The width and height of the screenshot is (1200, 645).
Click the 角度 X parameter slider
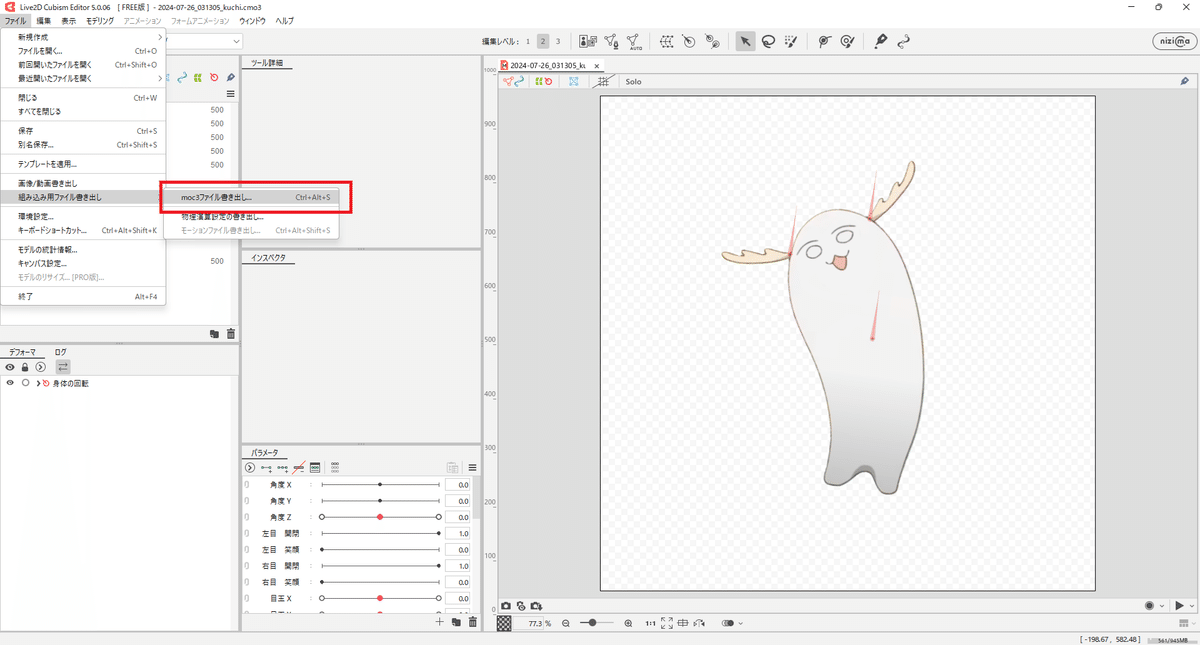tap(380, 485)
